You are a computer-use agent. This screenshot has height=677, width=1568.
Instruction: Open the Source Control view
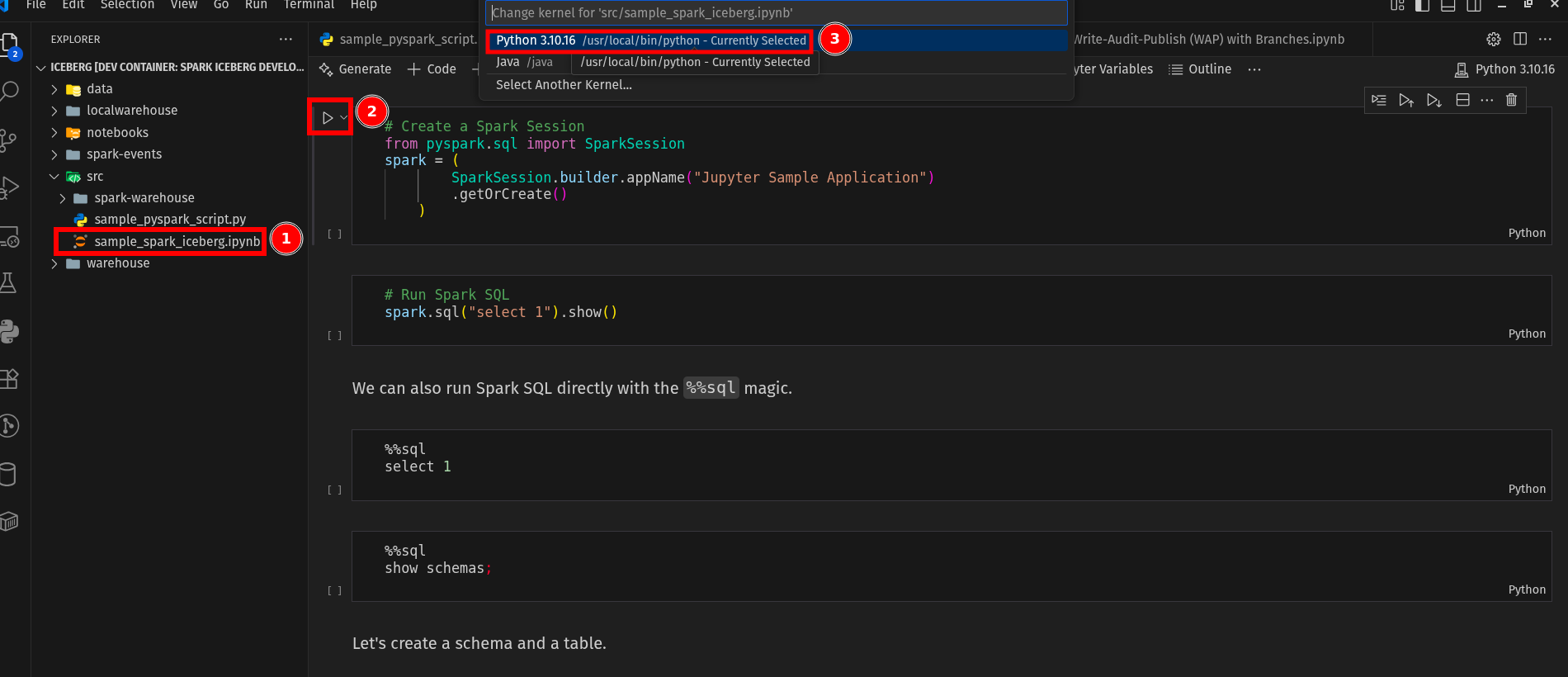point(10,140)
